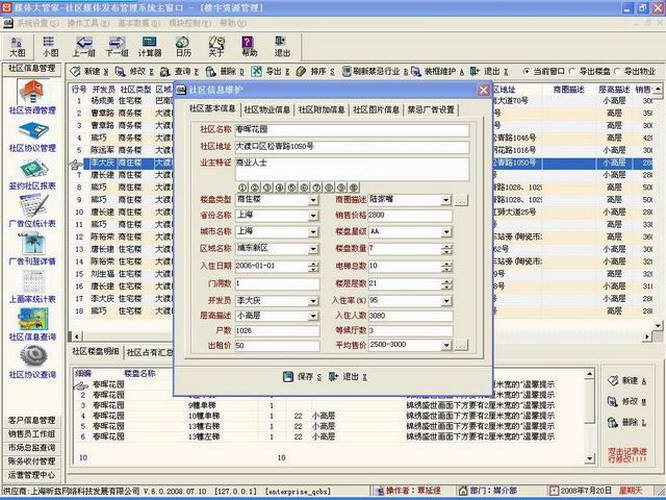Adjust the 电梯总数 spinner arrows
The width and height of the screenshot is (666, 500).
(446, 266)
